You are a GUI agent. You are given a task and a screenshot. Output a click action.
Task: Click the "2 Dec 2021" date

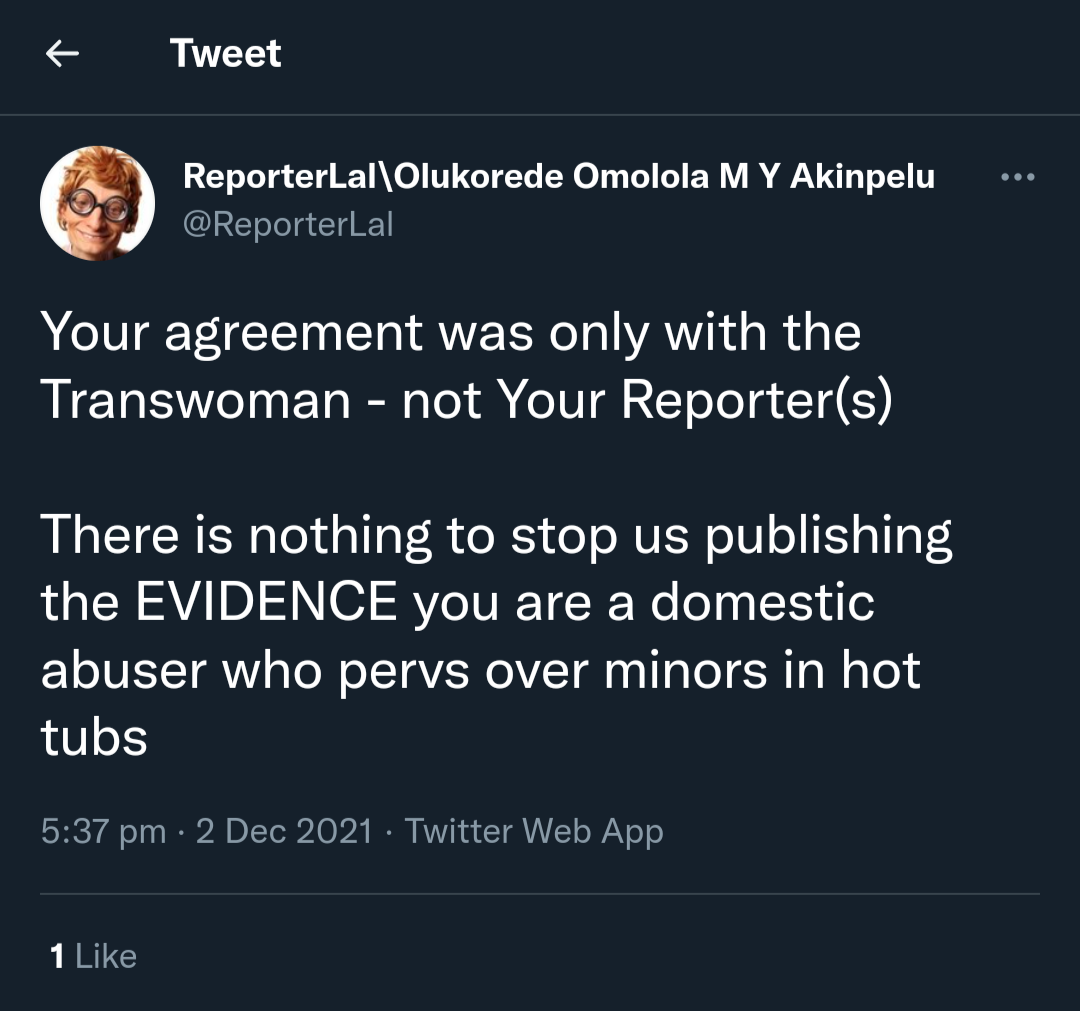(284, 831)
